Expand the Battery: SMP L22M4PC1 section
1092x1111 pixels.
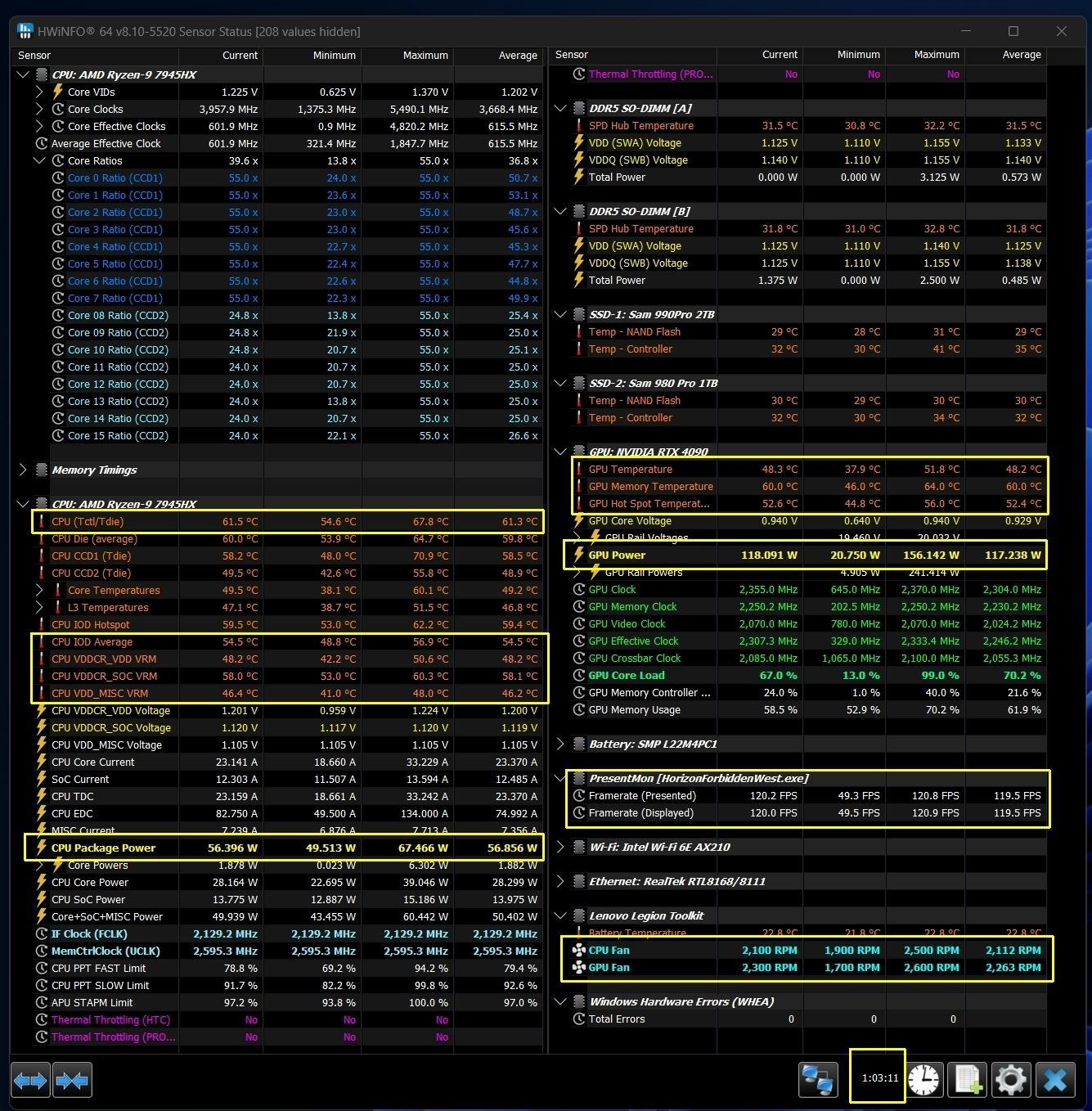(x=560, y=744)
